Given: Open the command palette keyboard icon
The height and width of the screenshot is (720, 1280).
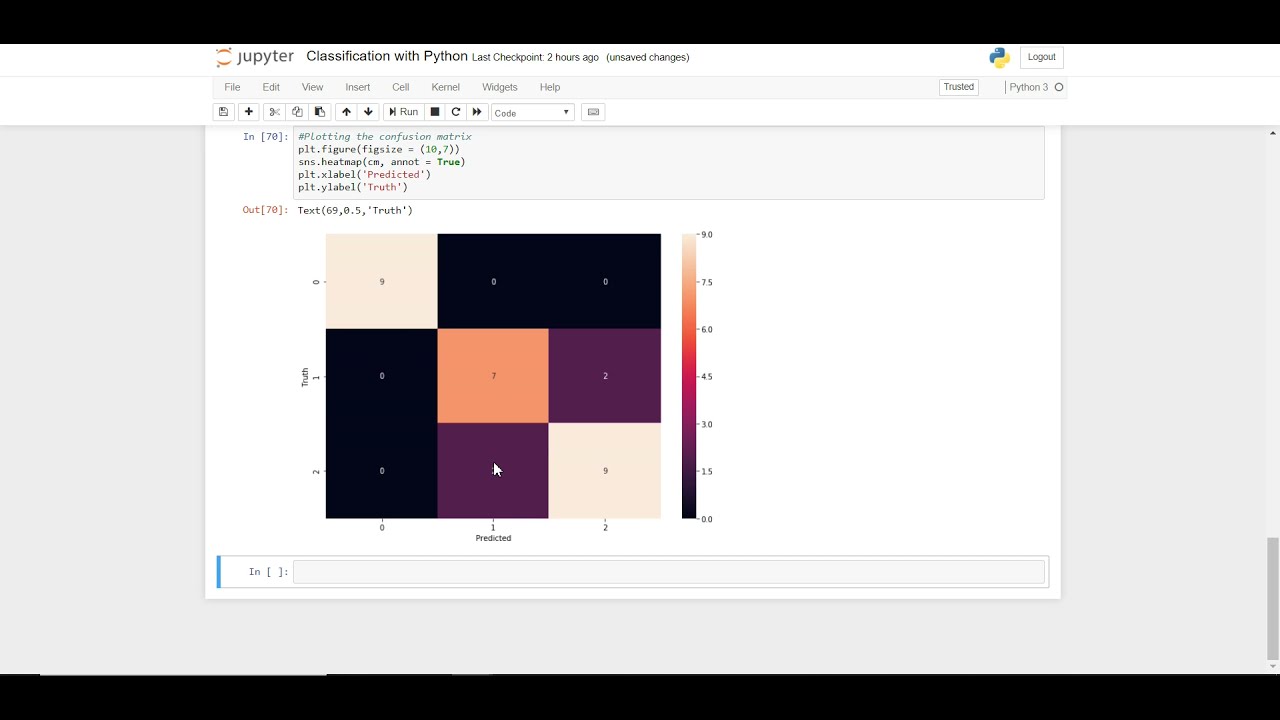Looking at the screenshot, I should pyautogui.click(x=593, y=112).
